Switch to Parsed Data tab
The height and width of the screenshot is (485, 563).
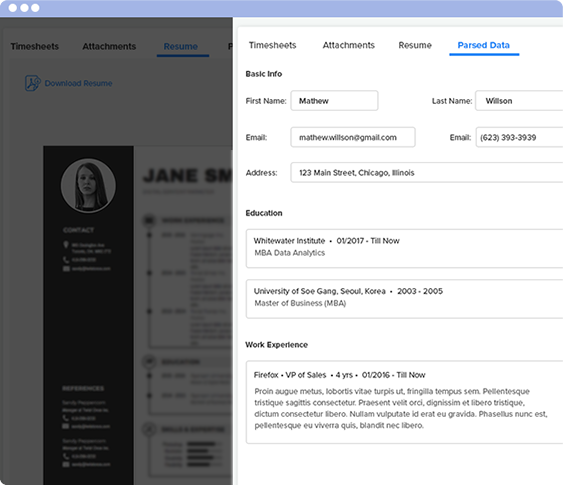coord(483,45)
